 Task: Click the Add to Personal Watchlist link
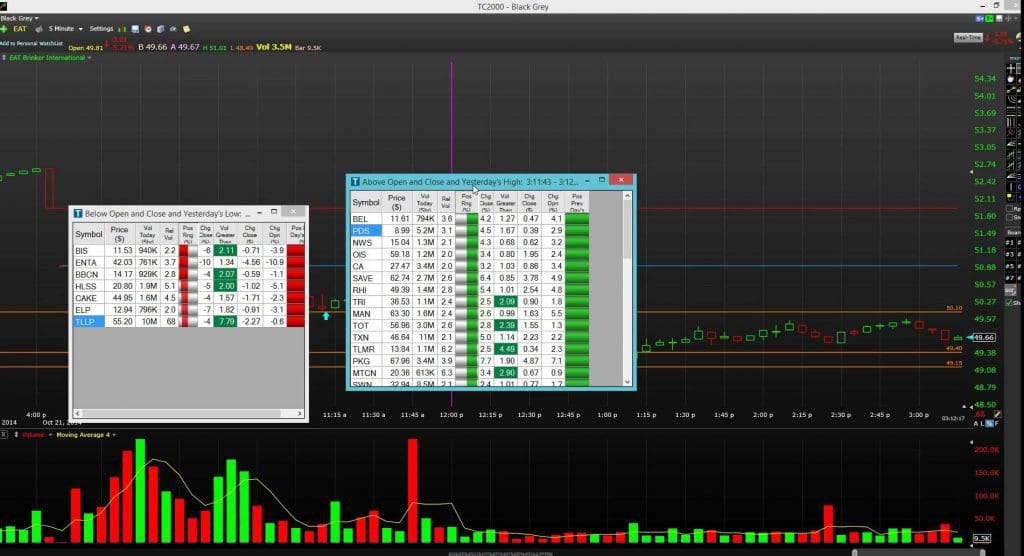pos(31,44)
